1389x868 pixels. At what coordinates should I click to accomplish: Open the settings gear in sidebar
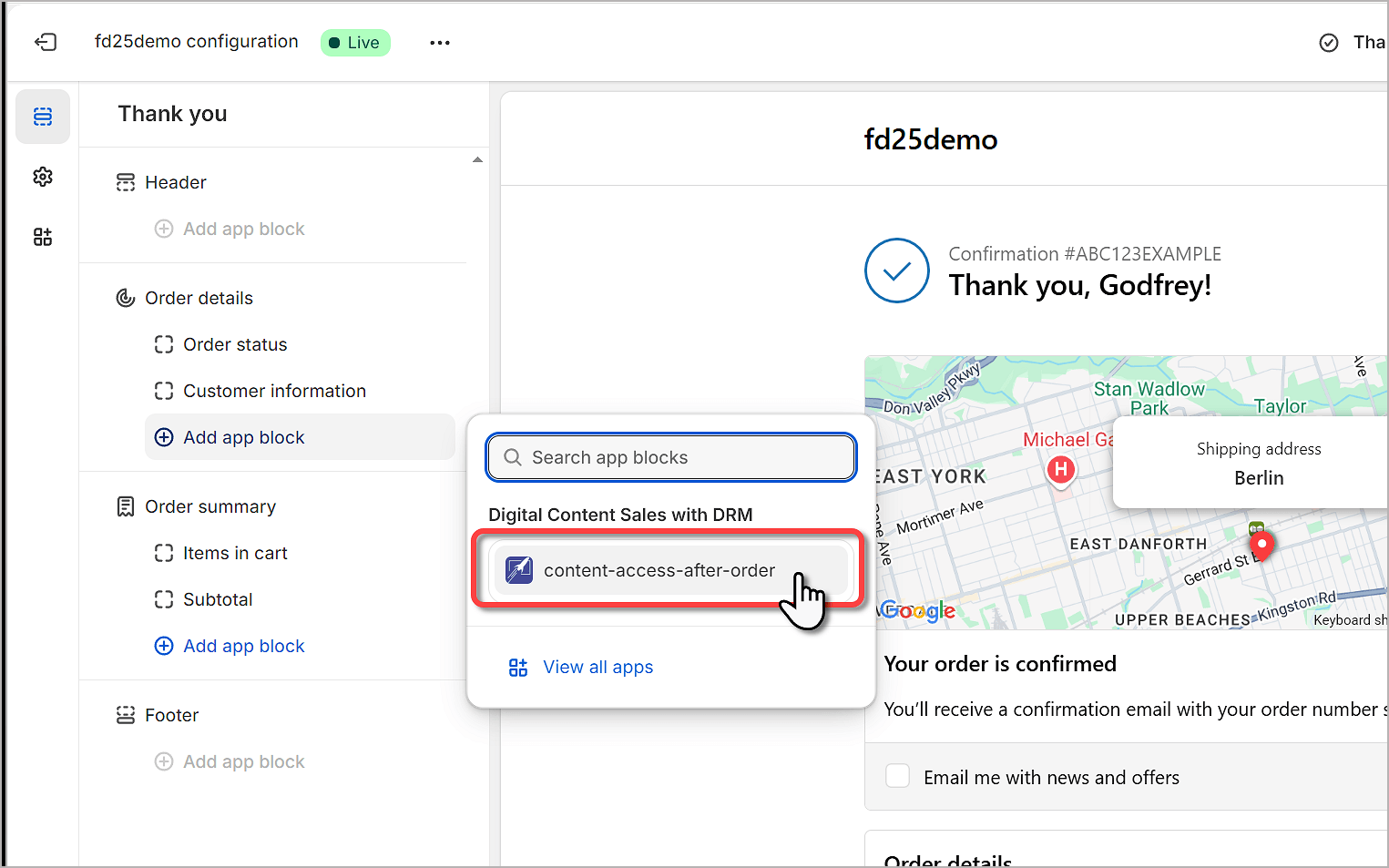pos(43,177)
